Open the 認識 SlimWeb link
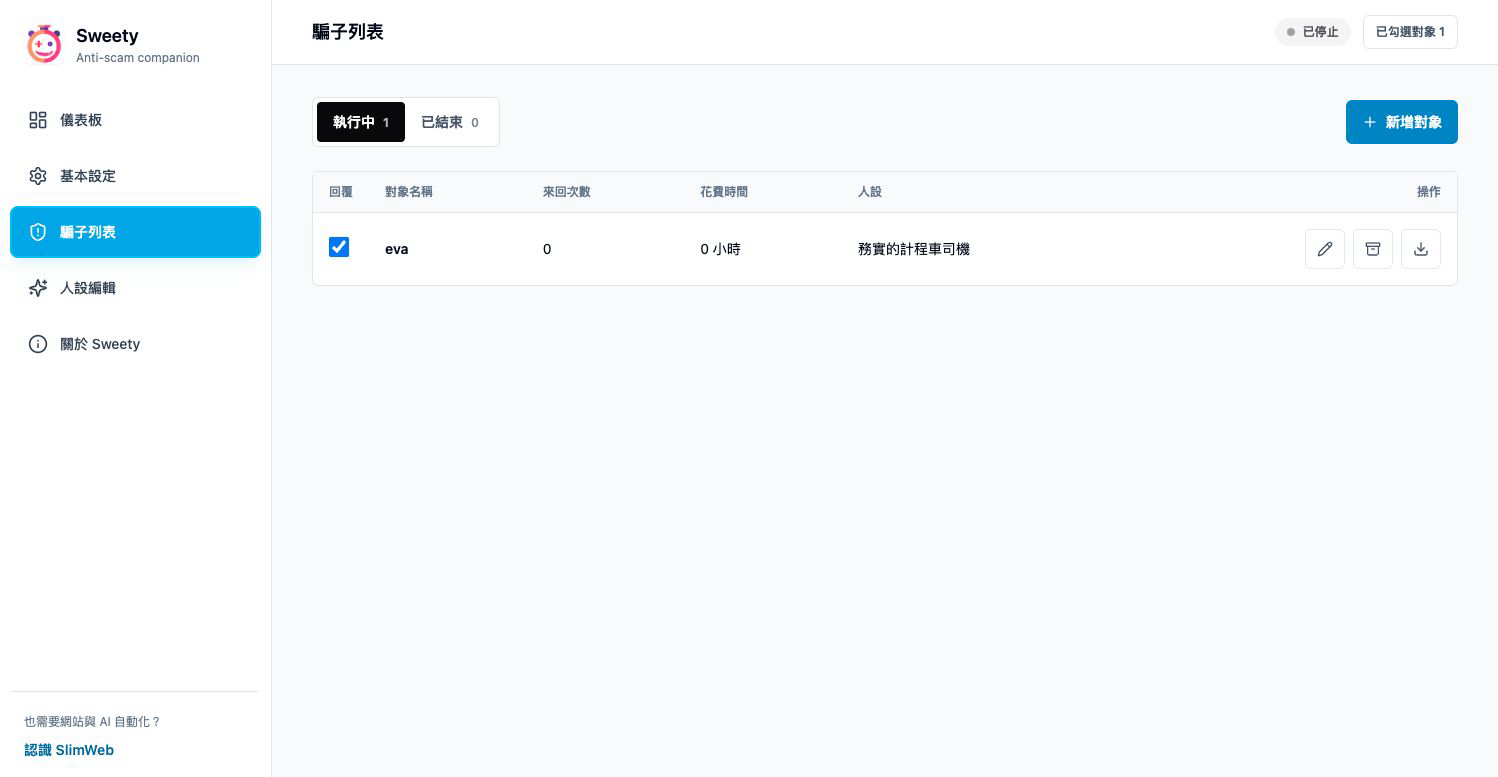Screen dimensions: 1498x777 (x=69, y=750)
